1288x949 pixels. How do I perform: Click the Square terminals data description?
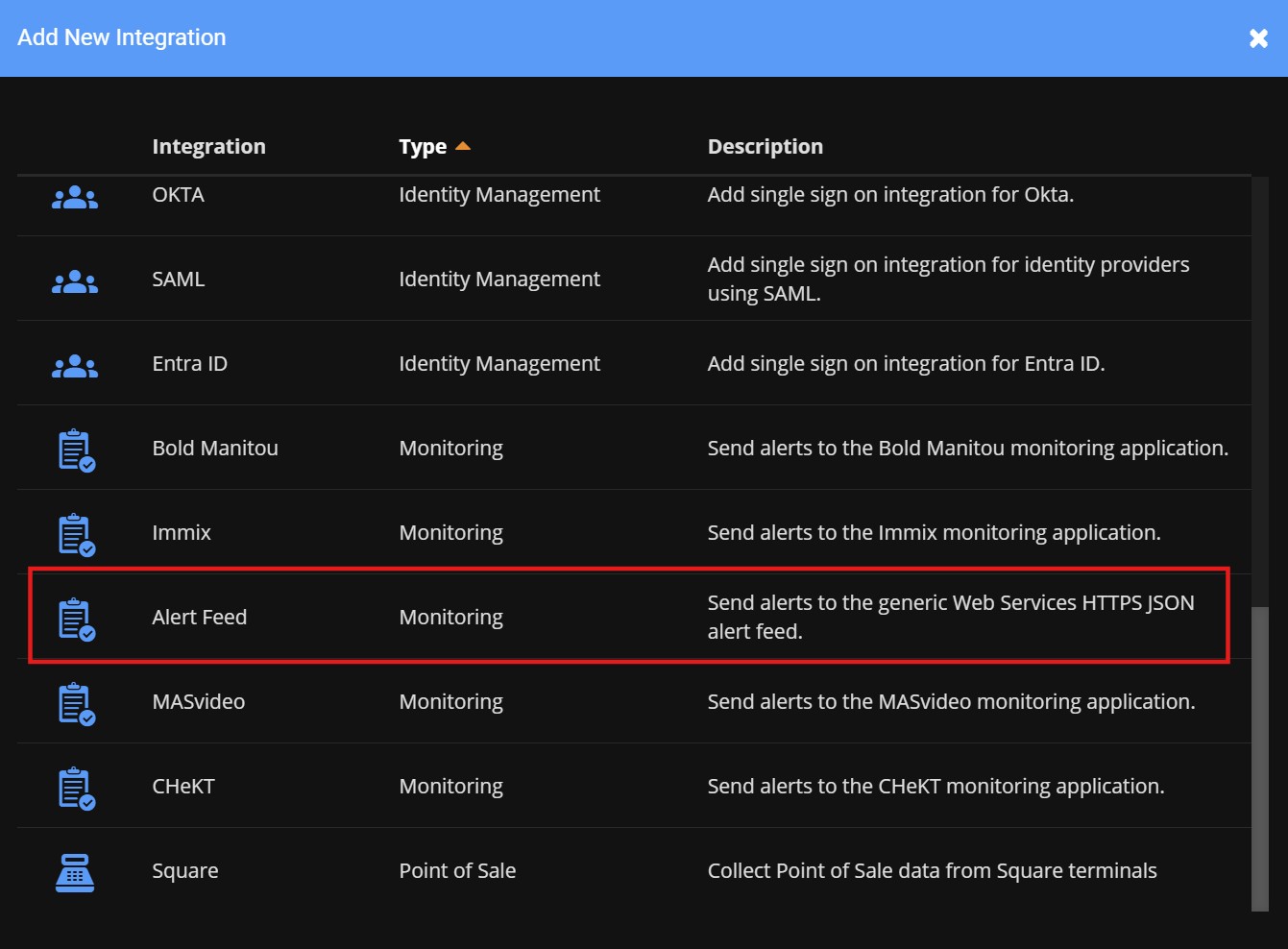pos(933,871)
